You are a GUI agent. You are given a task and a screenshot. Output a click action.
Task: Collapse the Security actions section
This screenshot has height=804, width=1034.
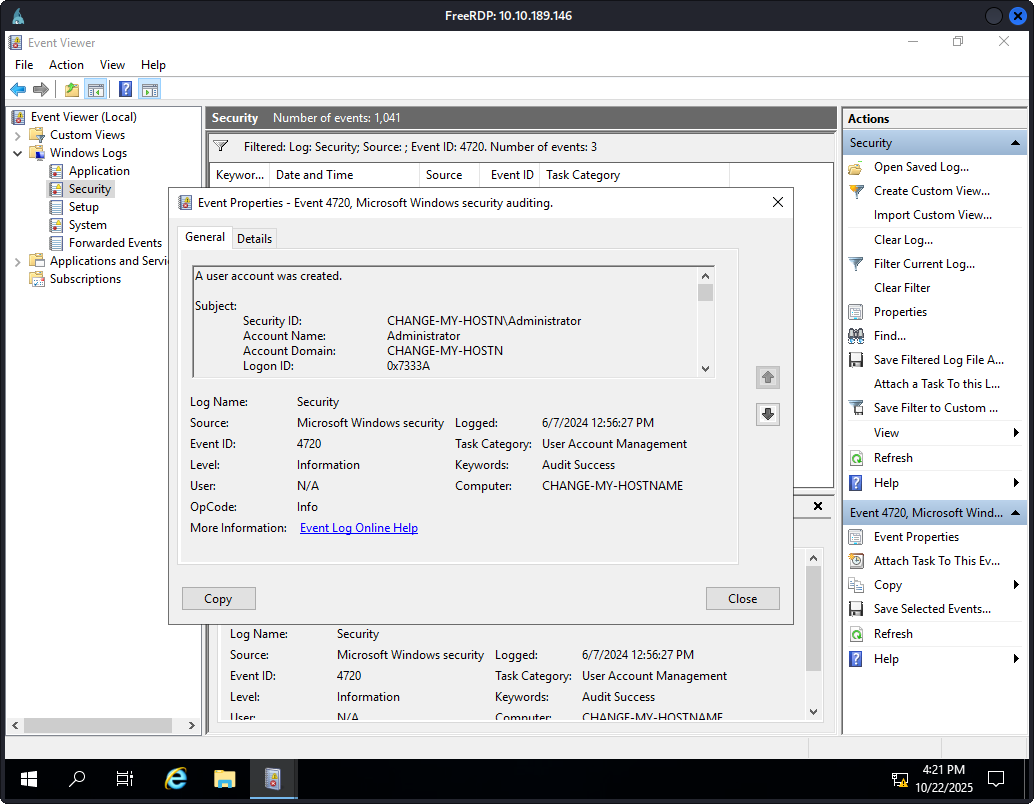pos(1016,143)
